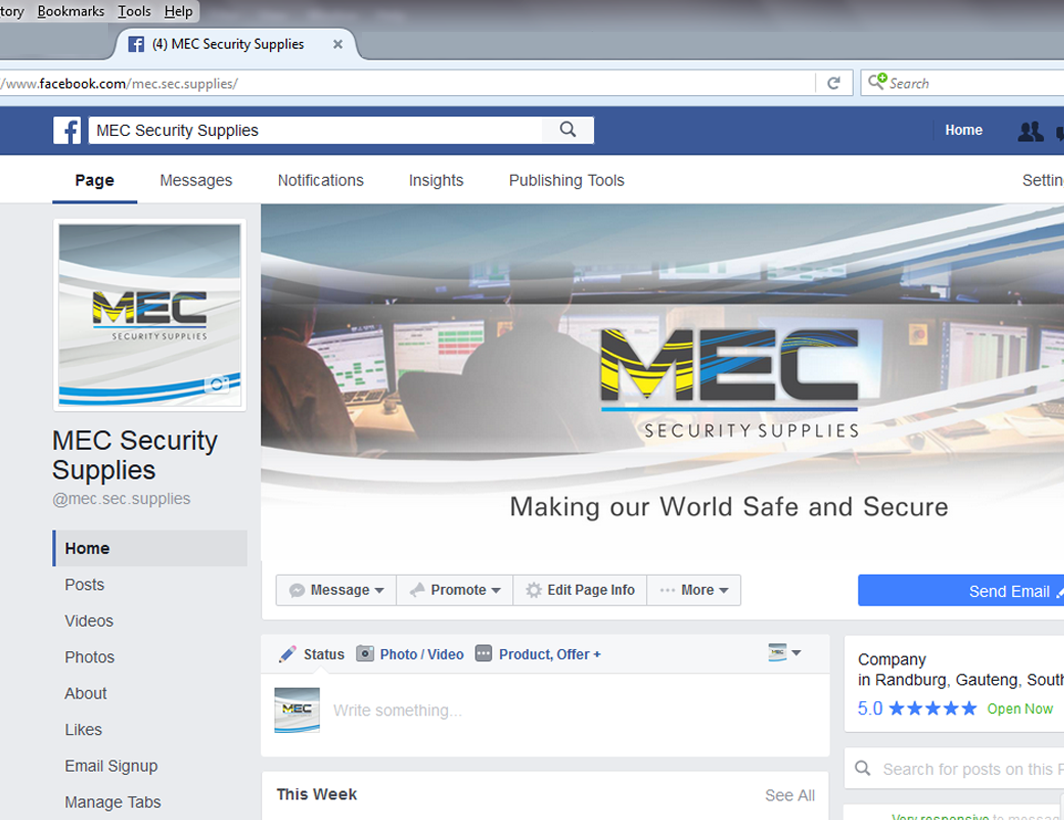The image size is (1064, 820).
Task: Expand the Message dropdown button
Action: point(337,590)
